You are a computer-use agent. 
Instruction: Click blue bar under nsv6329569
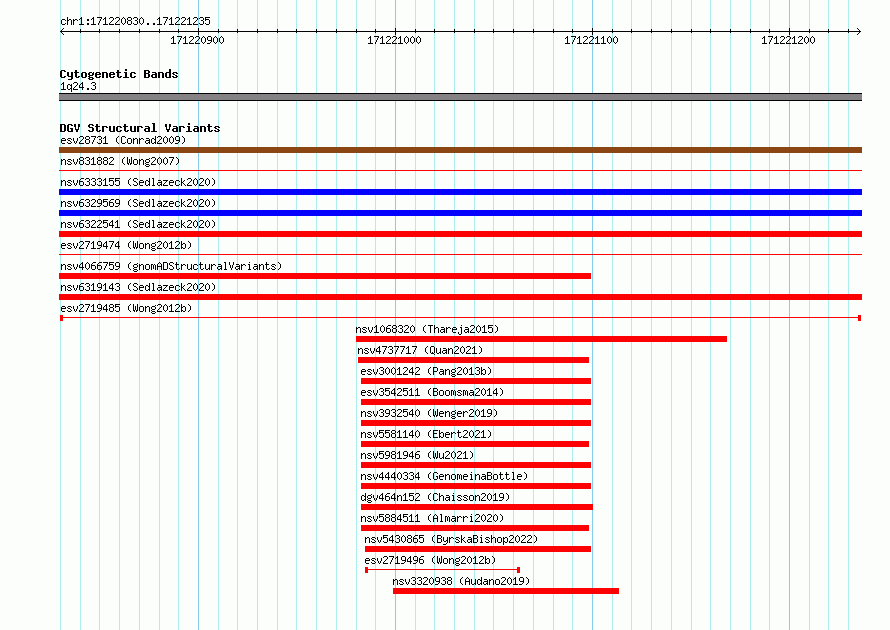[460, 213]
